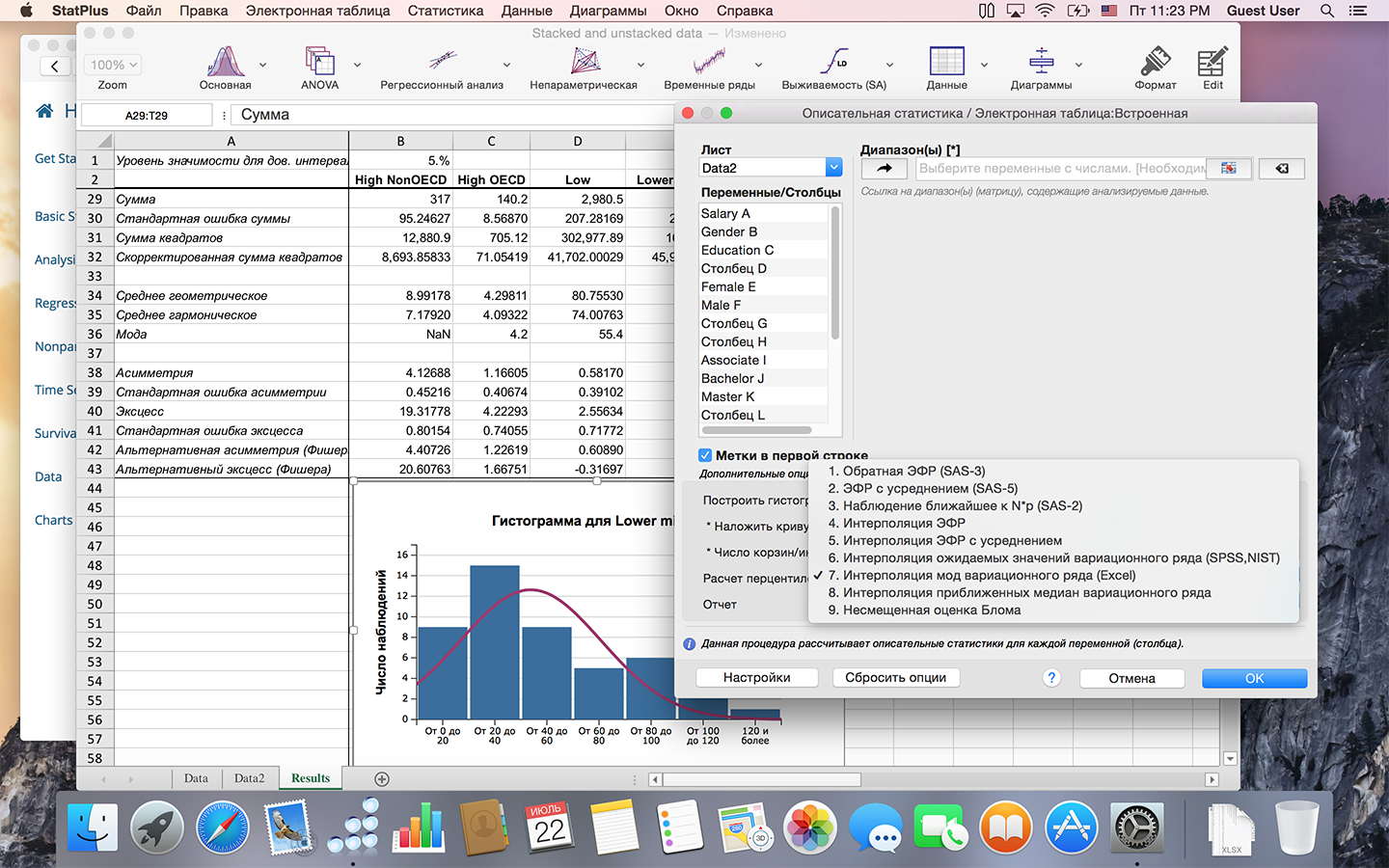
Task: Click the Регрессионный анализ toolbar icon
Action: coord(442,63)
